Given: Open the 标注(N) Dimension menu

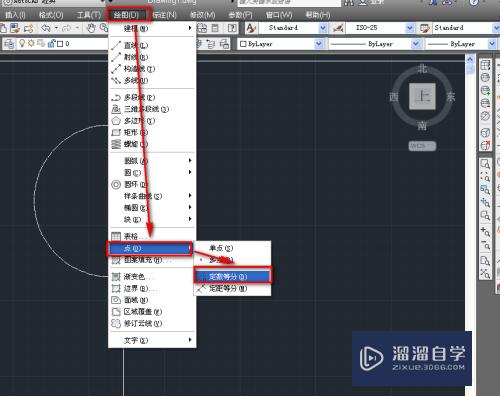Looking at the screenshot, I should coord(164,15).
